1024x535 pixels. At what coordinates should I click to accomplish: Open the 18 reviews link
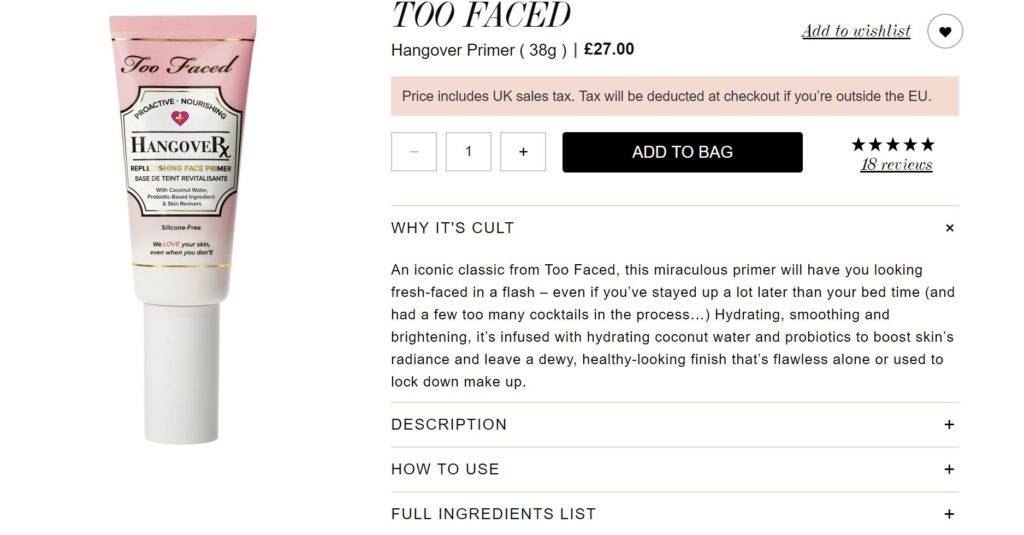tap(896, 165)
